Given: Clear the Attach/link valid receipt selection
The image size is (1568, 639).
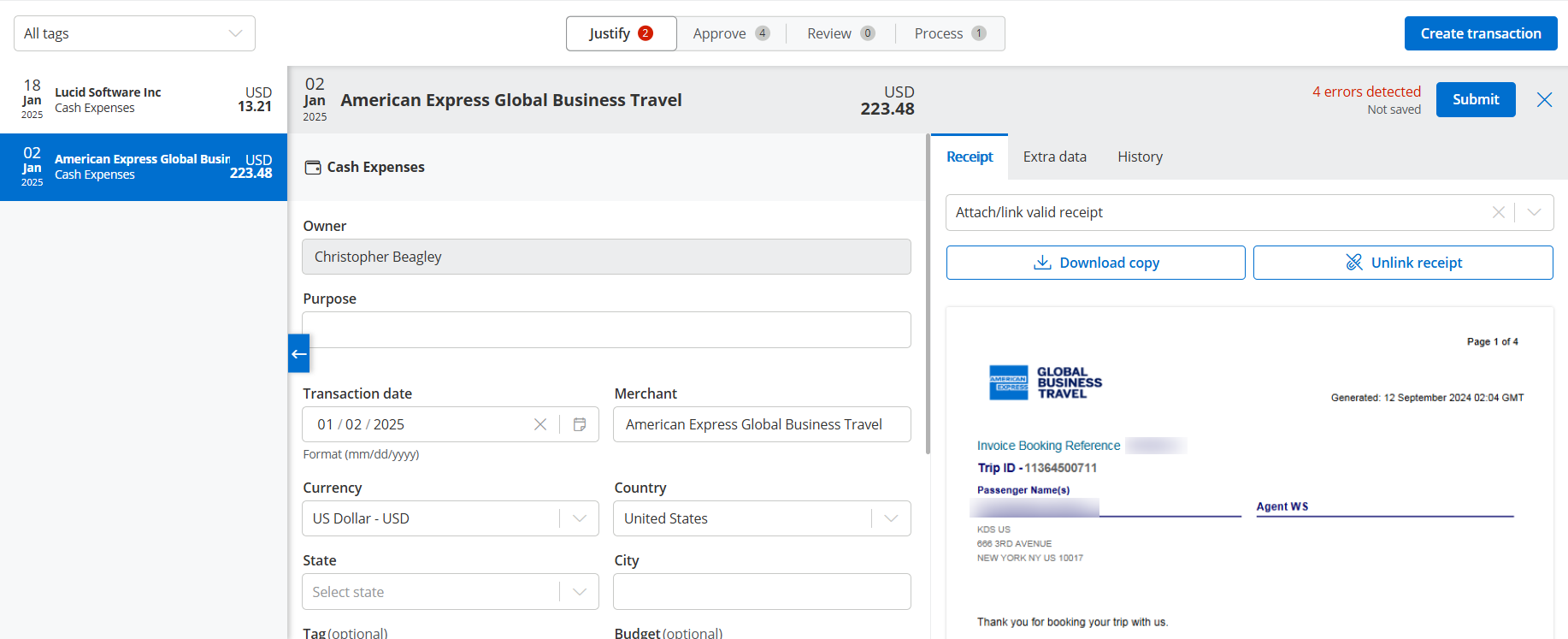Looking at the screenshot, I should (x=1498, y=212).
